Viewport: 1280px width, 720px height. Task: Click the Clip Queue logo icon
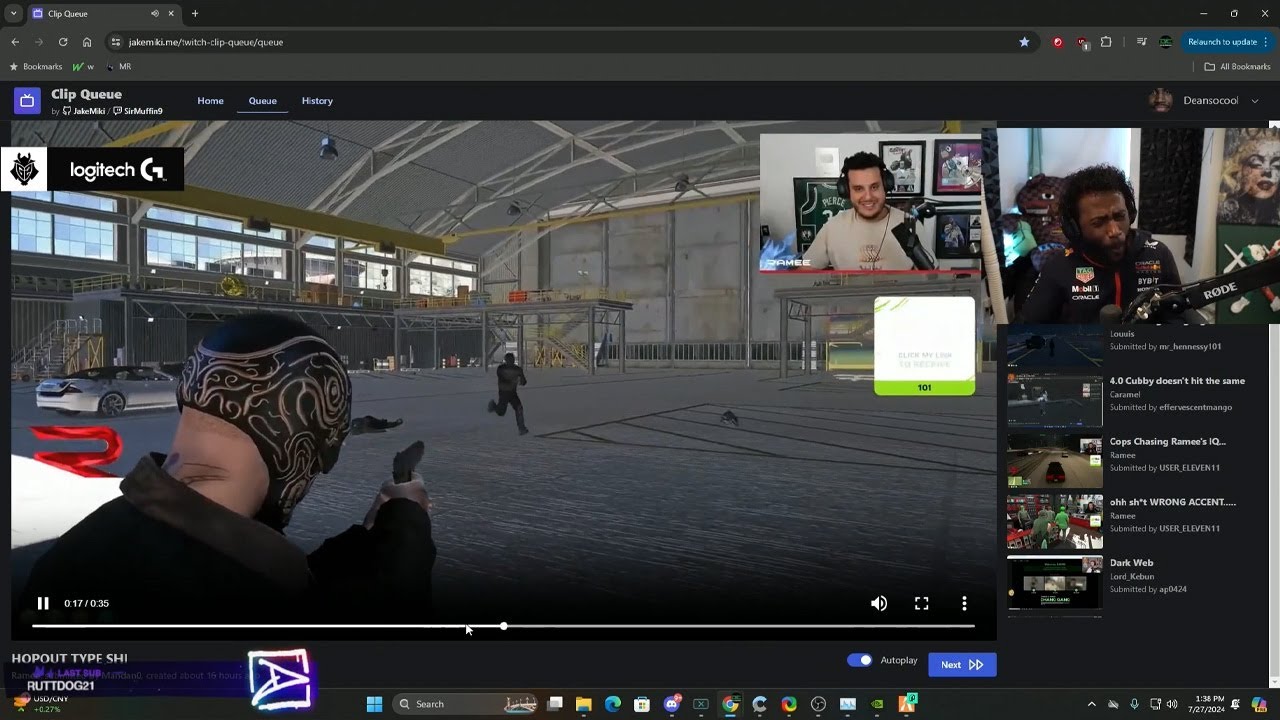point(27,101)
